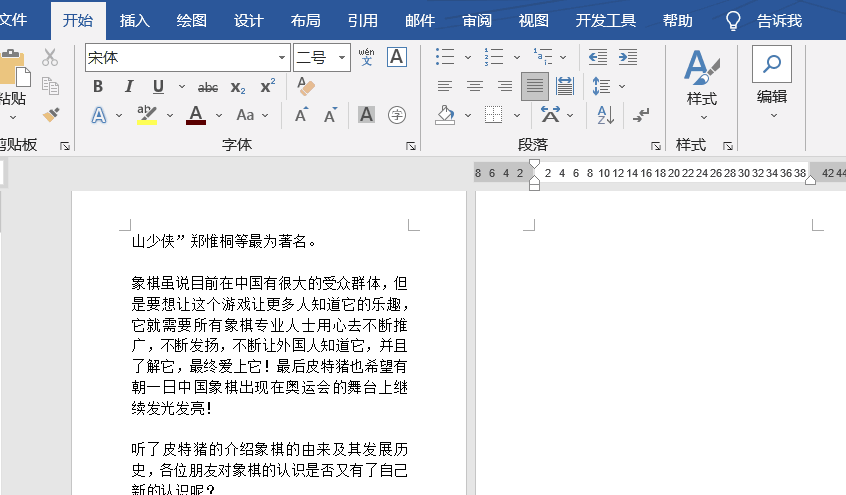Increase font size with grow font icon
The width and height of the screenshot is (846, 495).
point(301,115)
